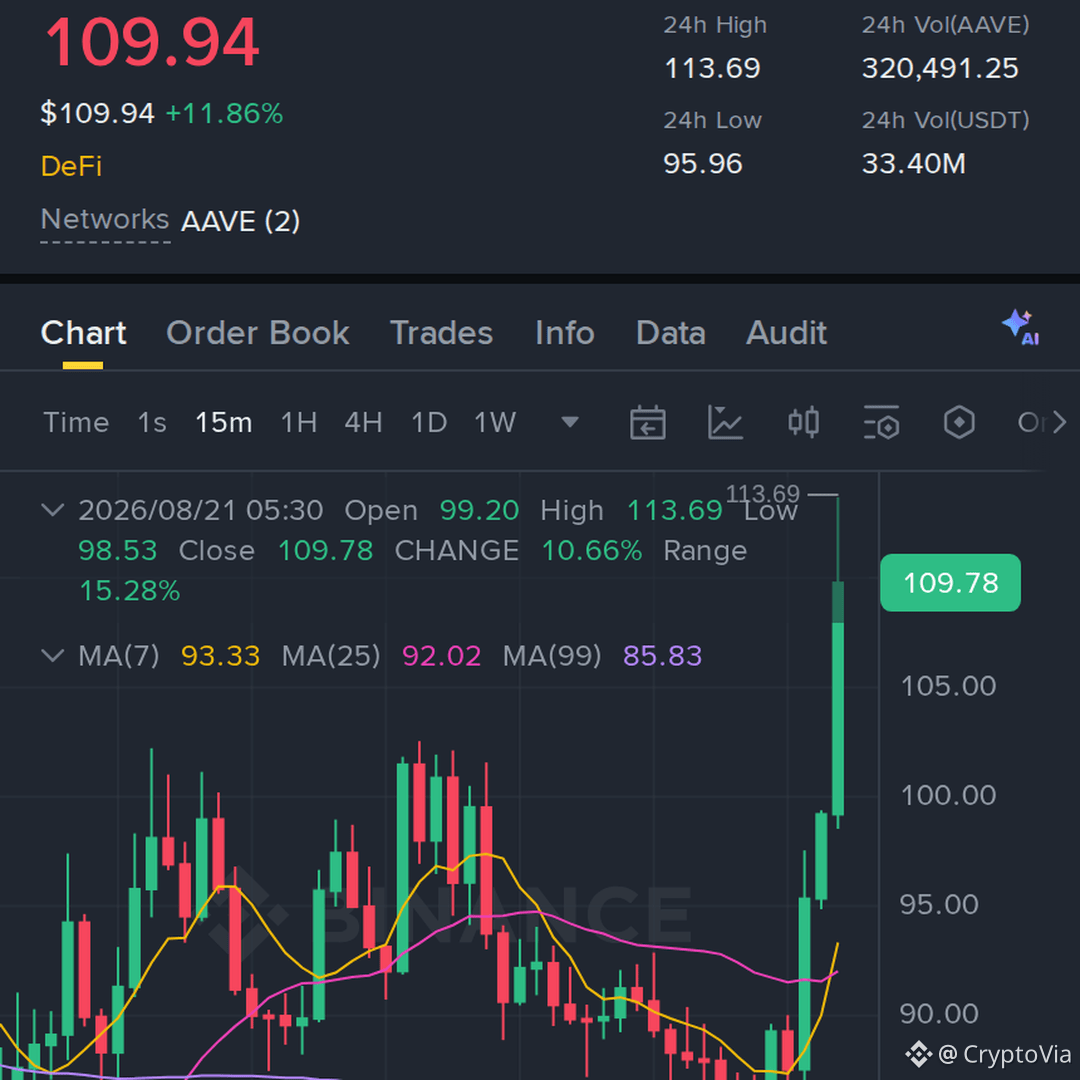Switch to the 1D interval
The image size is (1080, 1080).
[x=429, y=422]
